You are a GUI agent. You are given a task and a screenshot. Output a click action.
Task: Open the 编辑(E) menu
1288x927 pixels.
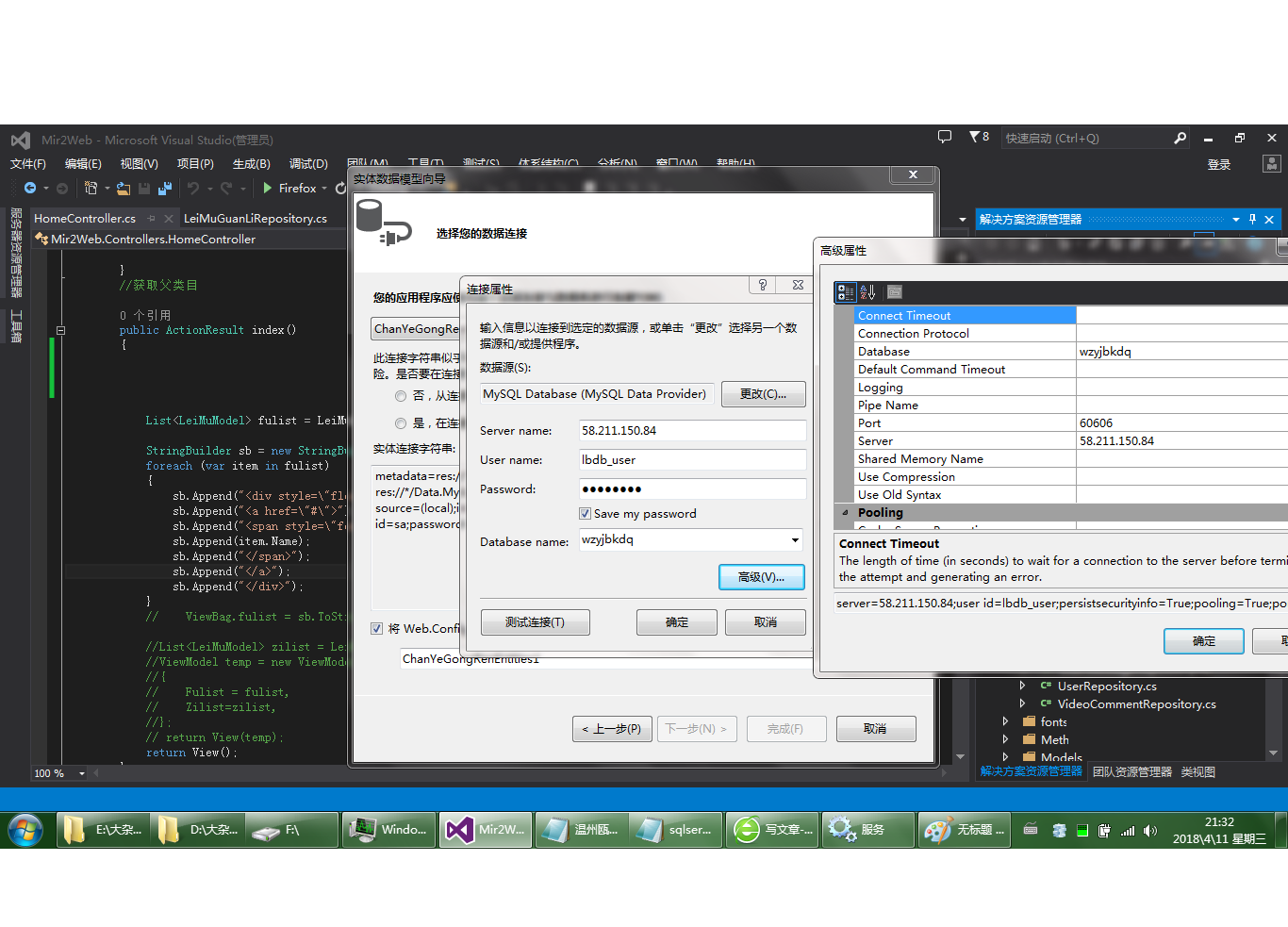click(x=83, y=164)
